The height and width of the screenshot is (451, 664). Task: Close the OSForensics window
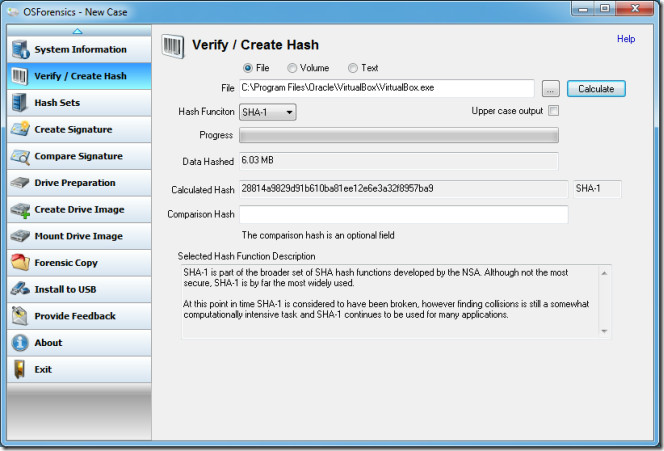point(634,8)
